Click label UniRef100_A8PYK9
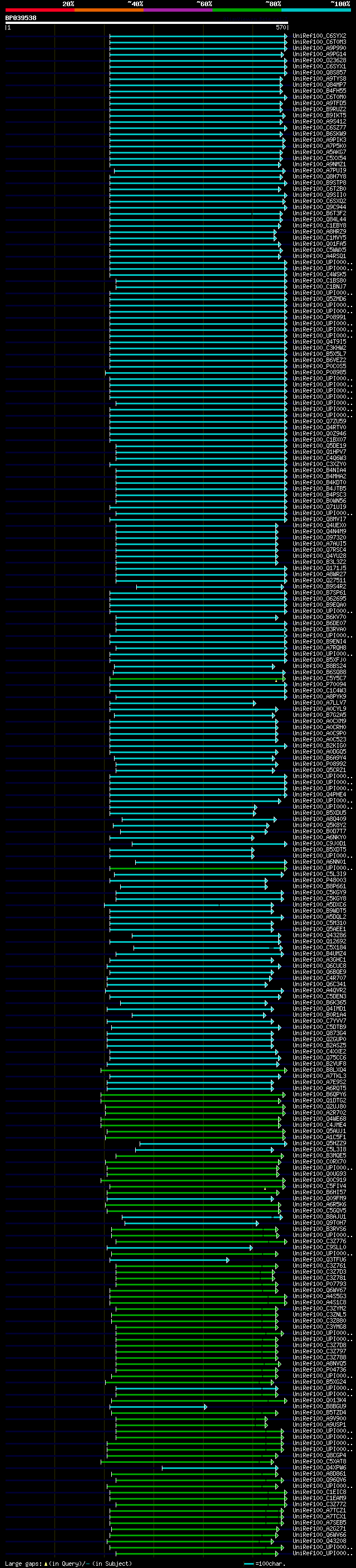Screen dimensions: 356x1568 [319, 697]
